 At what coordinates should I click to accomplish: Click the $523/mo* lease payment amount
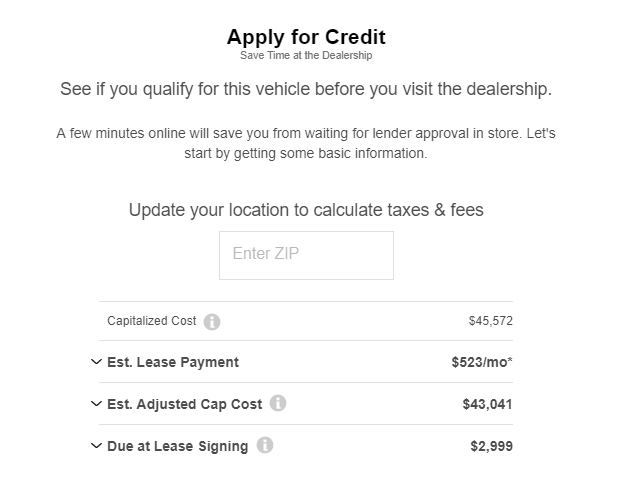(482, 362)
